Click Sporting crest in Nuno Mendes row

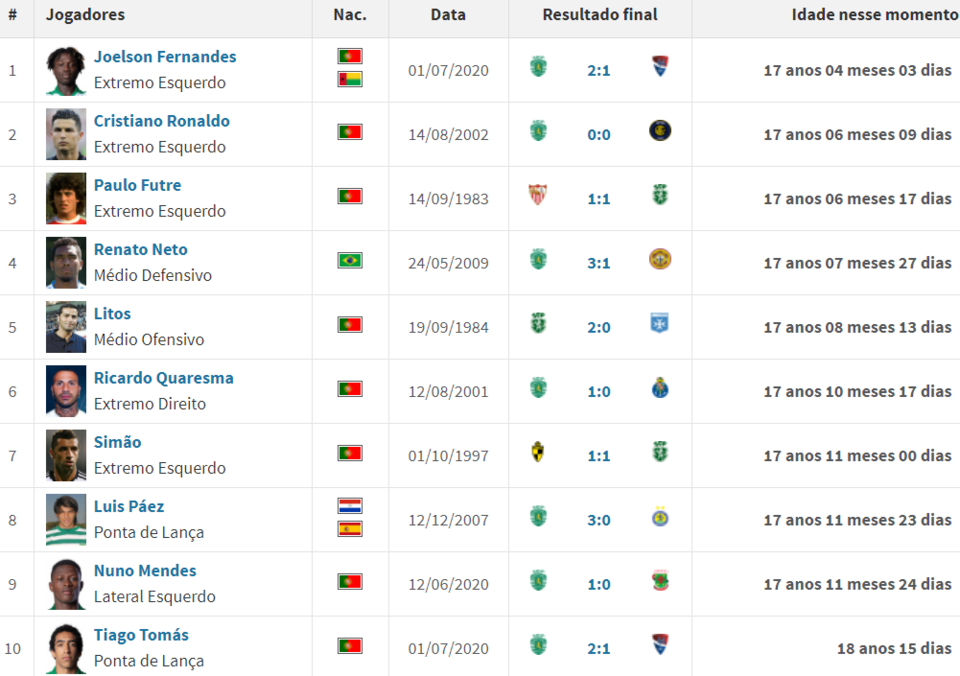538,581
